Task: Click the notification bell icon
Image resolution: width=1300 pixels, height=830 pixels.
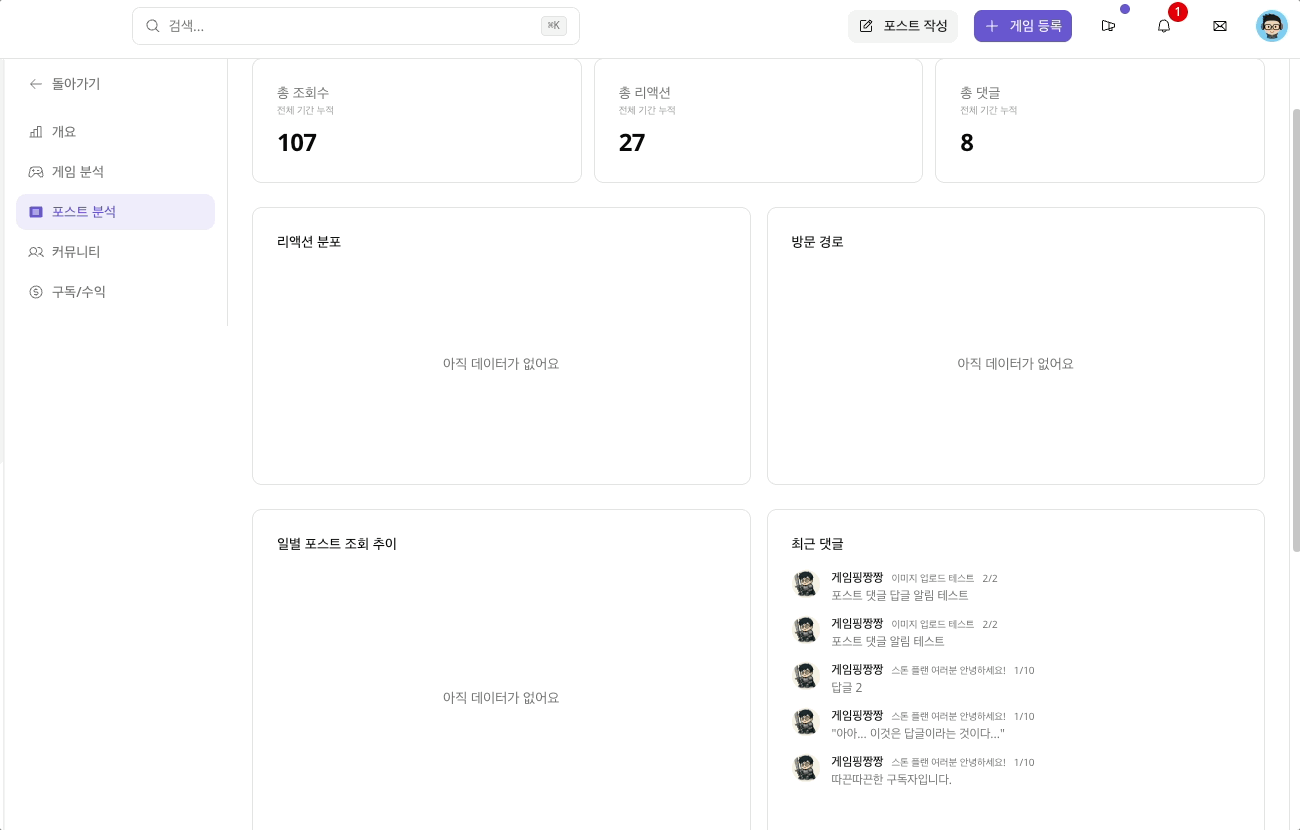Action: pyautogui.click(x=1163, y=26)
